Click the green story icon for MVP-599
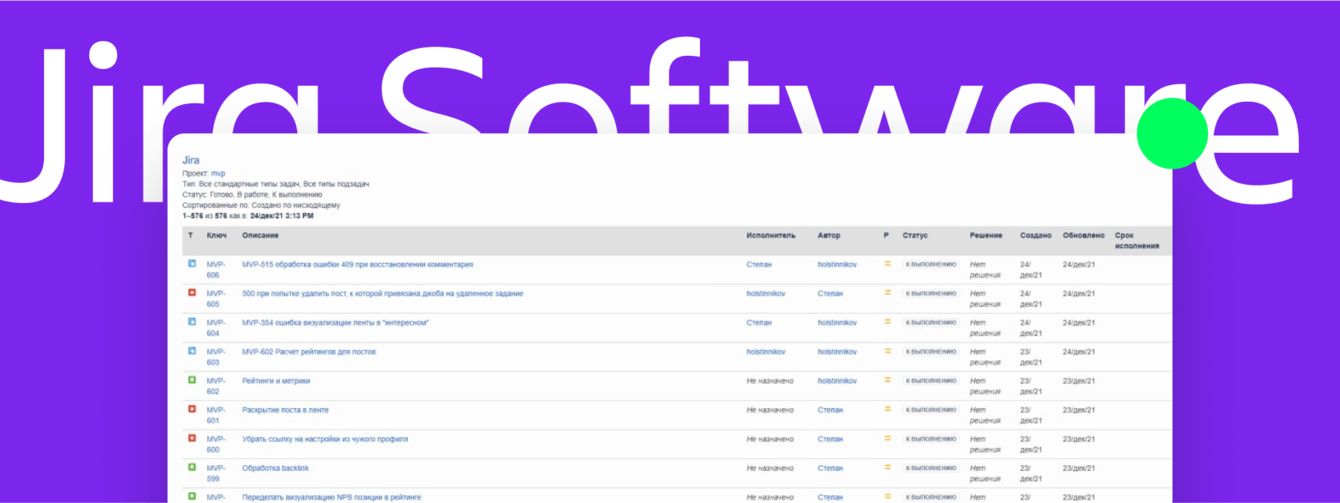 coord(192,467)
